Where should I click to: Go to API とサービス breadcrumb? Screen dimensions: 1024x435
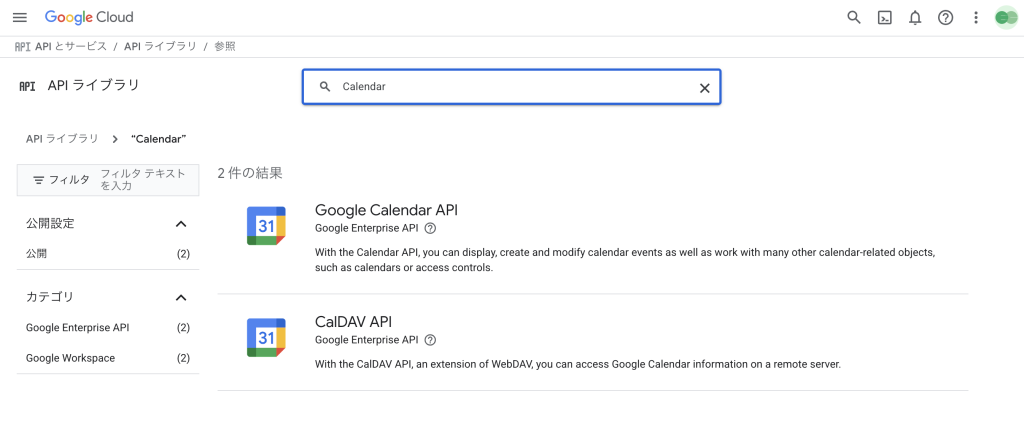coord(71,46)
